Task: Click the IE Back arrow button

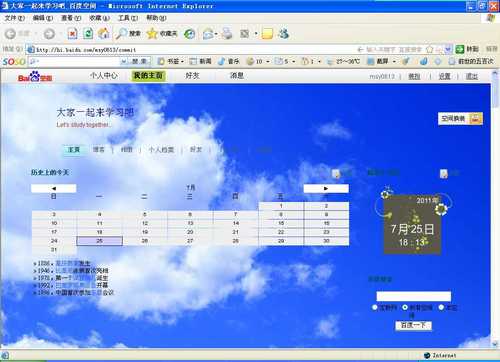Action: click(x=10, y=34)
